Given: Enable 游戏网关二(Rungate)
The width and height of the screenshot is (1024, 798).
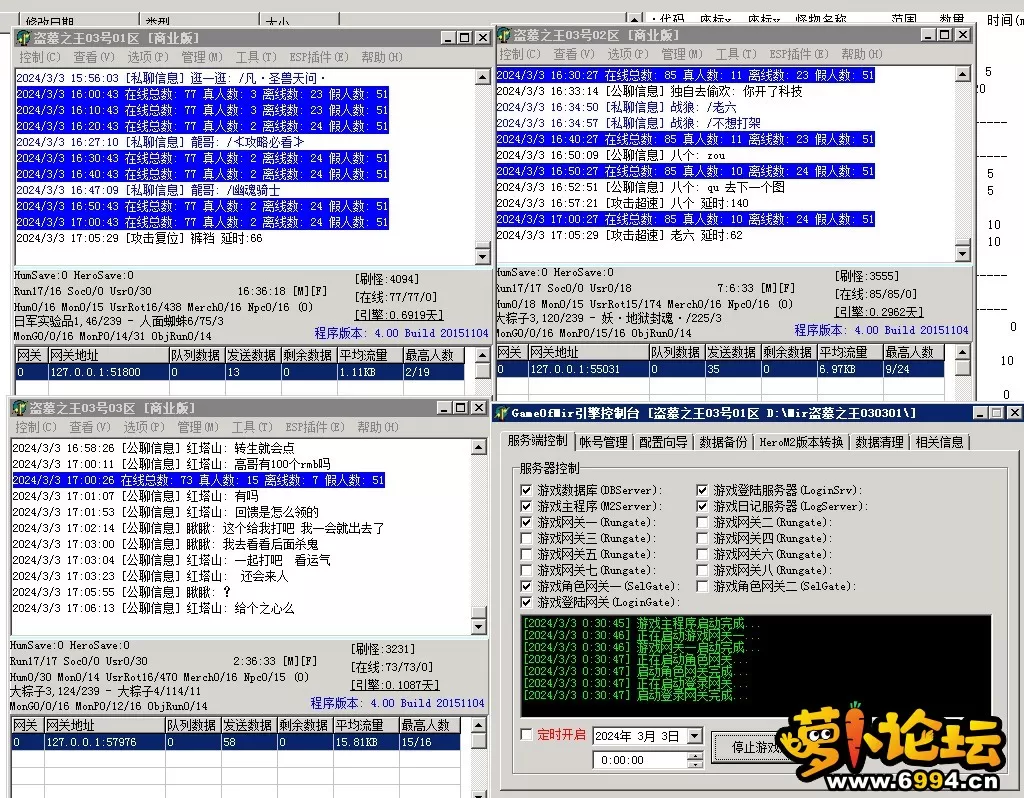Looking at the screenshot, I should [702, 522].
